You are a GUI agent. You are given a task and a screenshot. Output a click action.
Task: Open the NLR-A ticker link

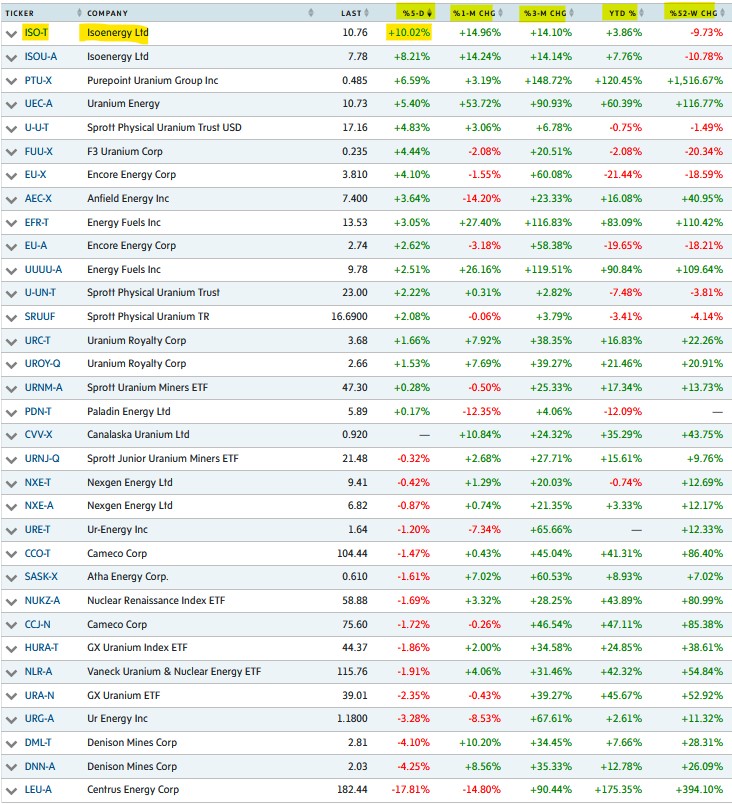(38, 672)
